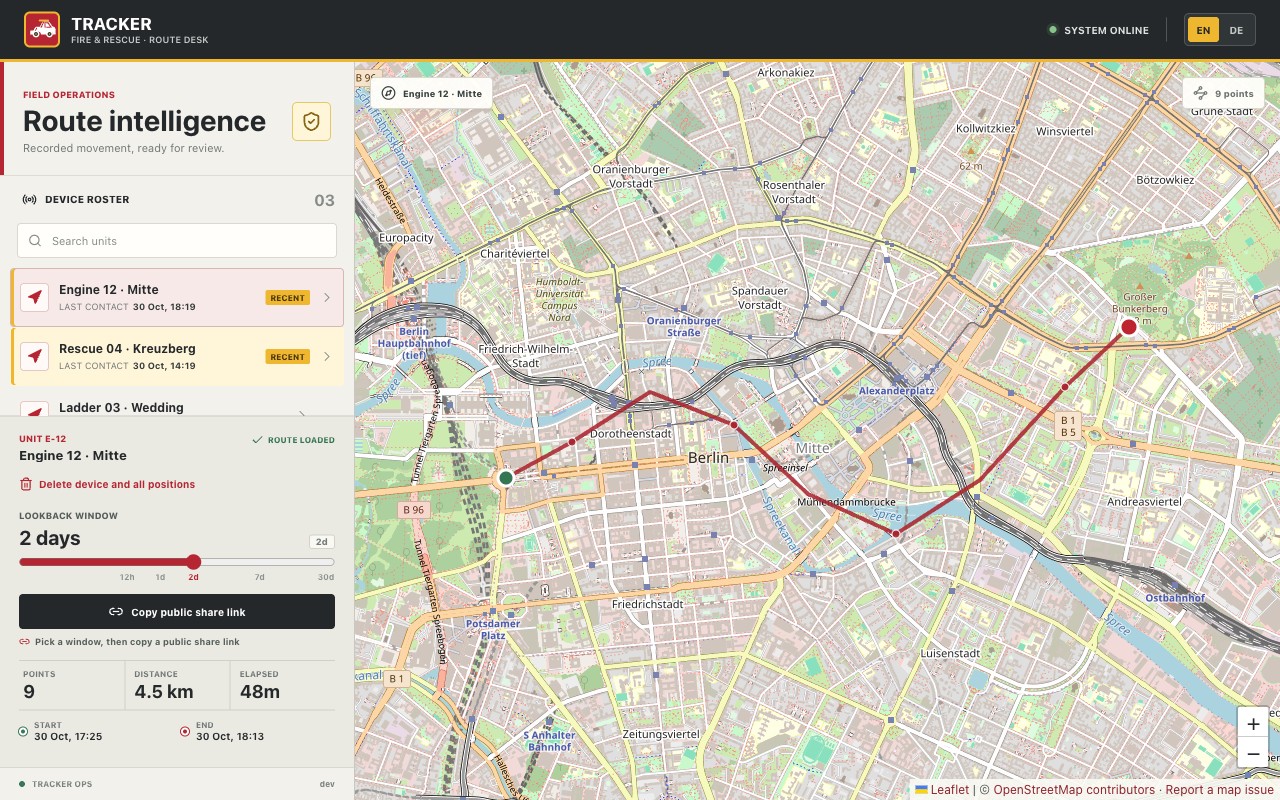The width and height of the screenshot is (1280, 800).
Task: Click RECENT badge on Engine 12
Action: click(x=288, y=297)
